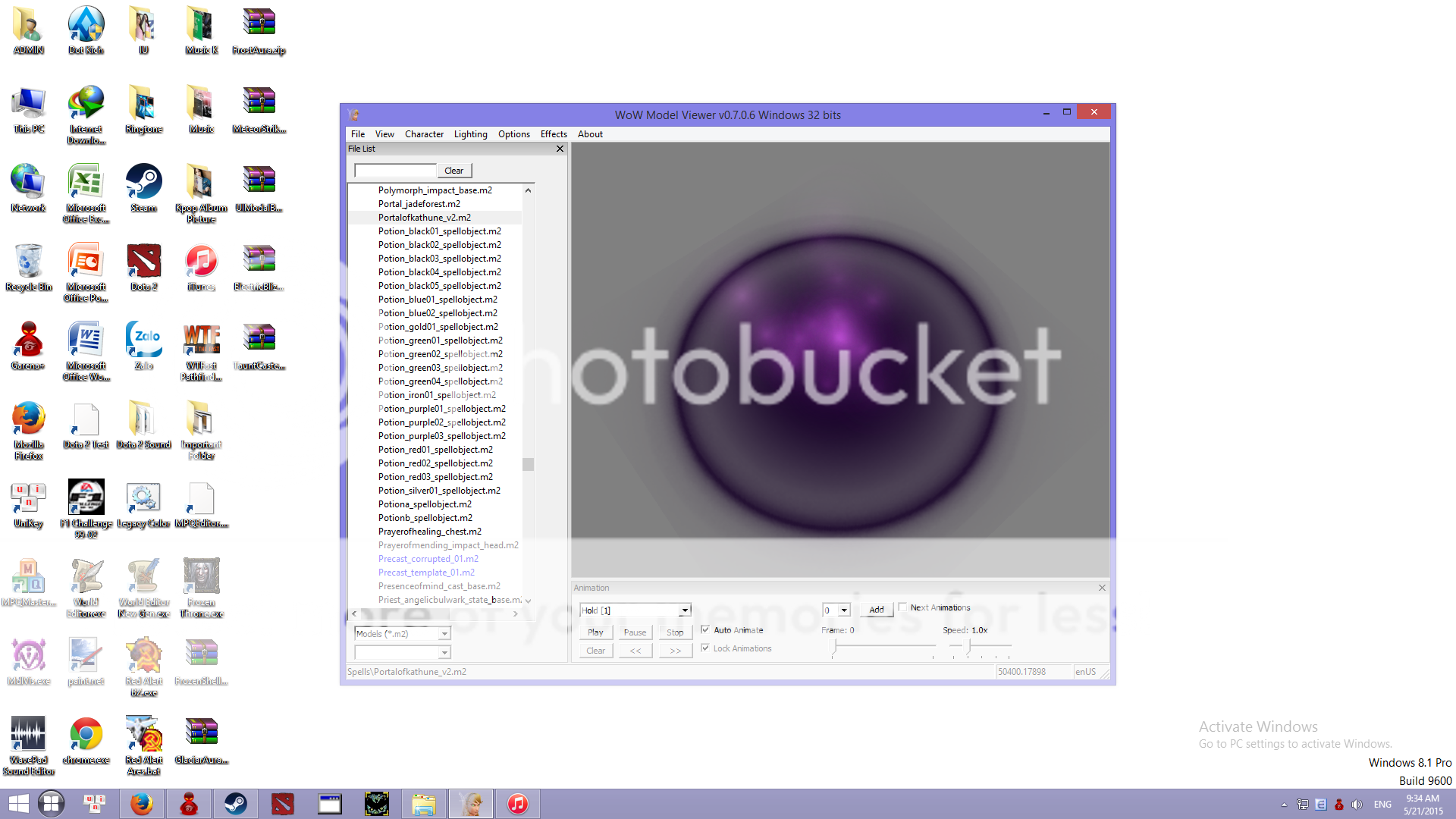Image resolution: width=1456 pixels, height=819 pixels.
Task: Click the Play animation button
Action: 595,632
